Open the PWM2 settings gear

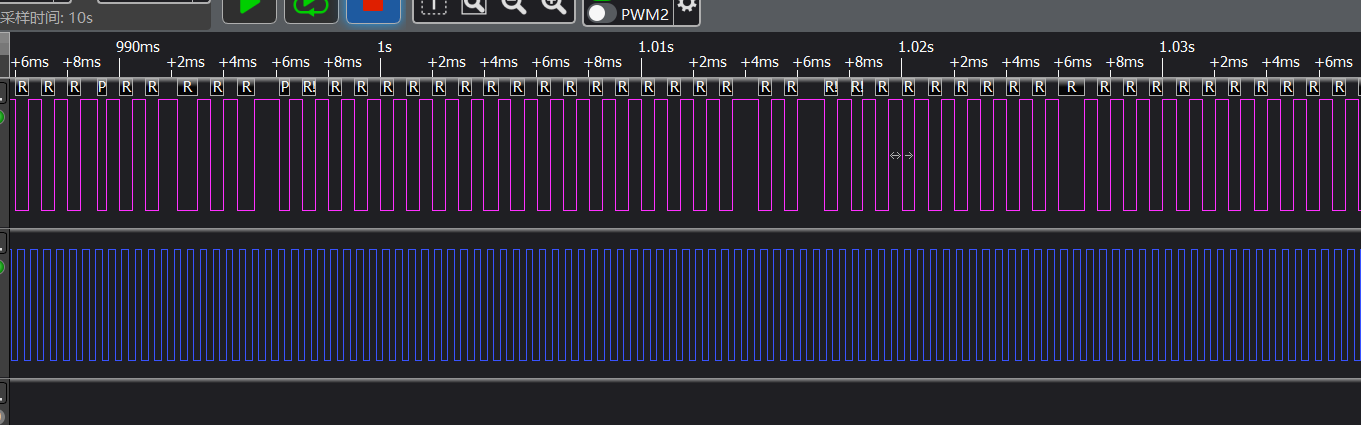coord(686,7)
